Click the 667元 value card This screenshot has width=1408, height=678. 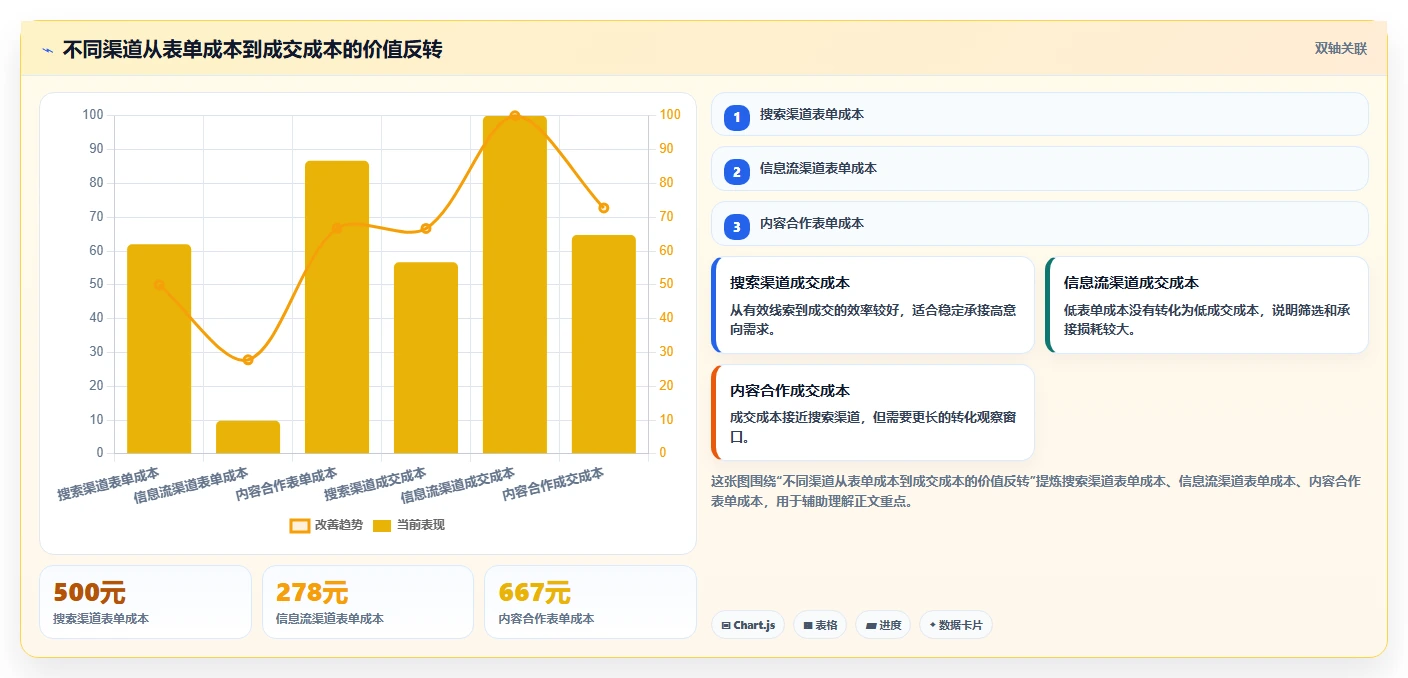[x=590, y=602]
